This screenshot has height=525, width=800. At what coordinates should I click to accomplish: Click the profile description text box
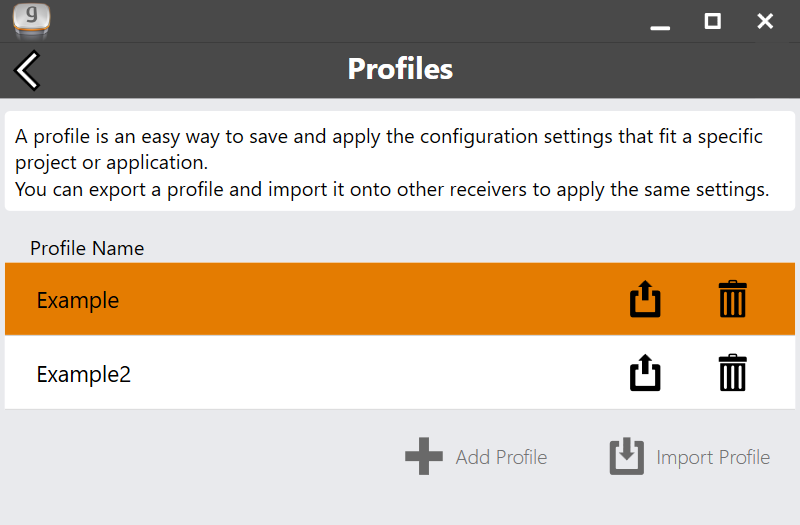click(x=400, y=162)
